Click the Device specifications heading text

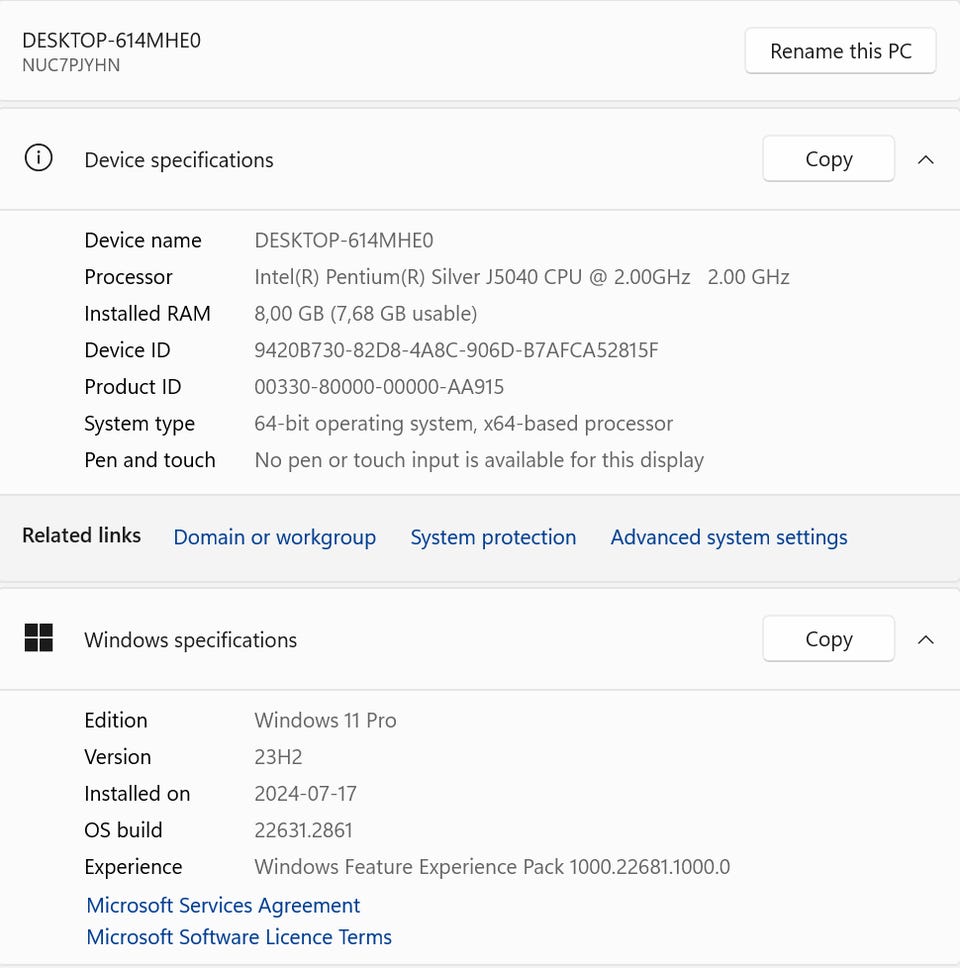pyautogui.click(x=179, y=160)
